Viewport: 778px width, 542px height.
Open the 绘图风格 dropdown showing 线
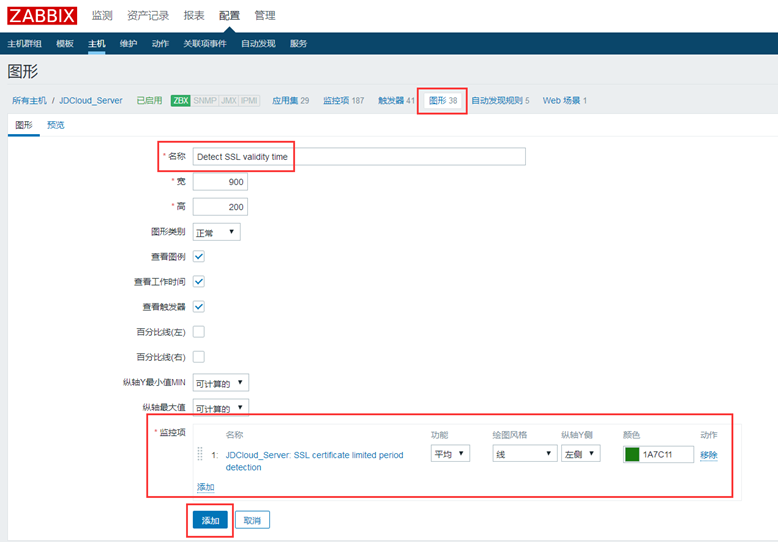click(525, 454)
